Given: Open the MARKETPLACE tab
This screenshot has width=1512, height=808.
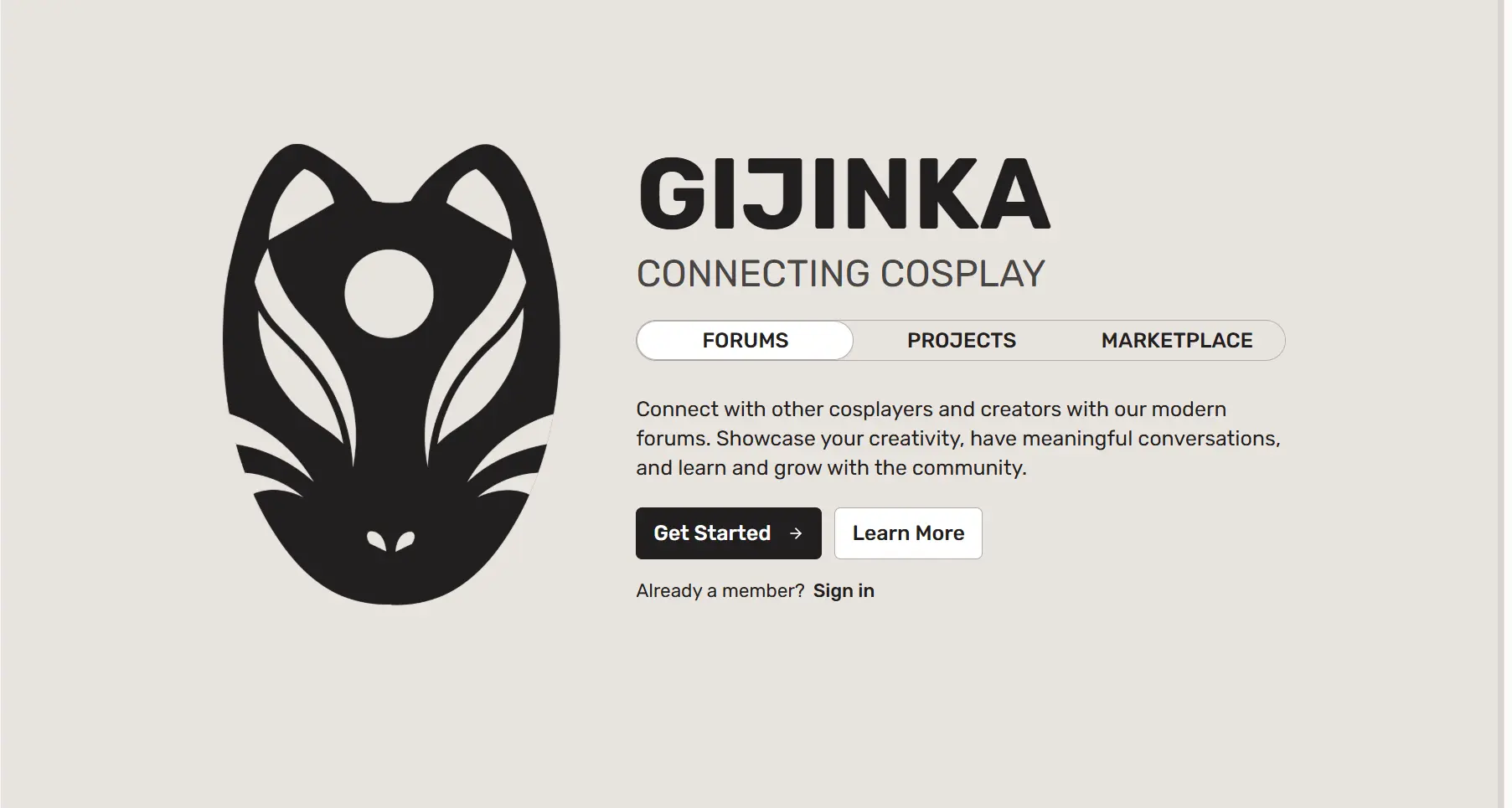Looking at the screenshot, I should pyautogui.click(x=1177, y=341).
